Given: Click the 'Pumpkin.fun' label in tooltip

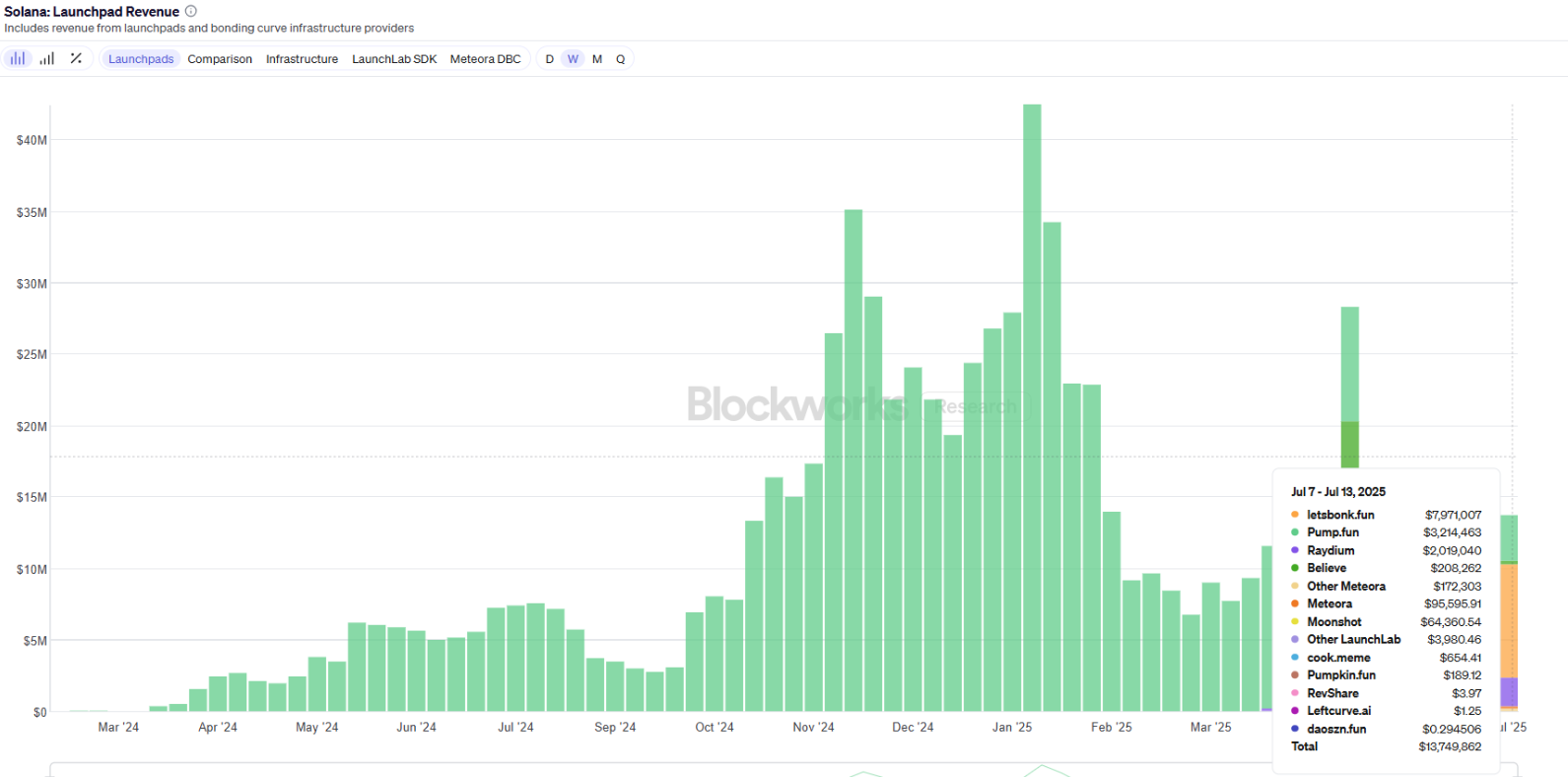Looking at the screenshot, I should tap(1341, 675).
